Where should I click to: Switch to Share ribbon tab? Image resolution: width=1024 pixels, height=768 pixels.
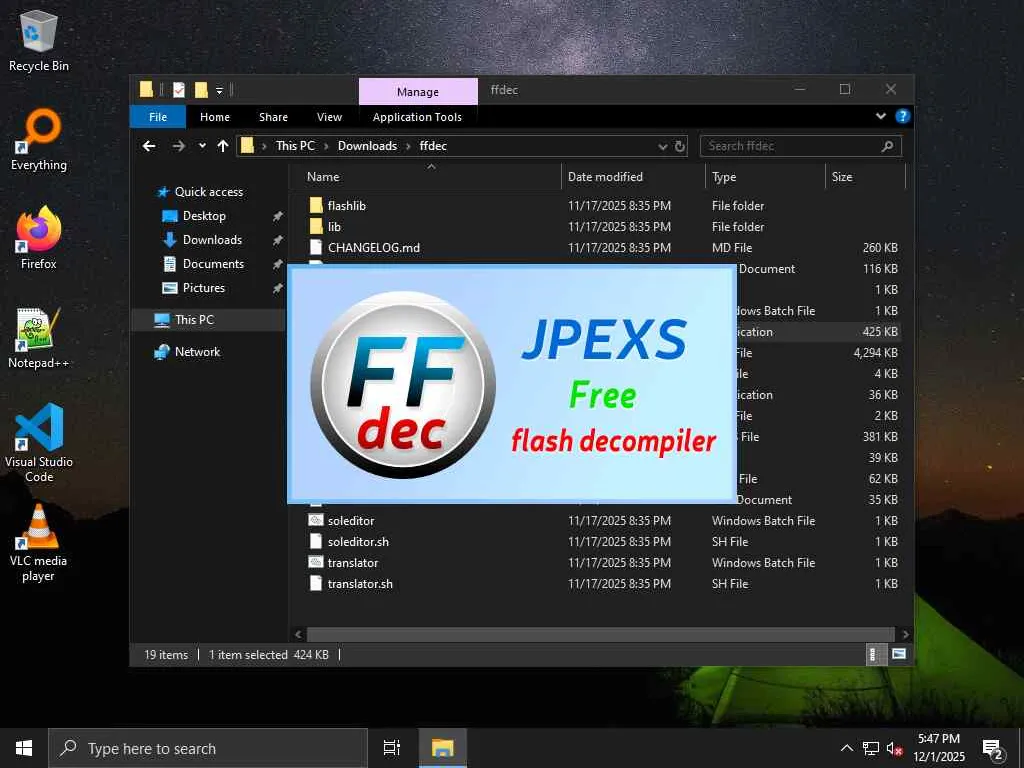[x=273, y=117]
